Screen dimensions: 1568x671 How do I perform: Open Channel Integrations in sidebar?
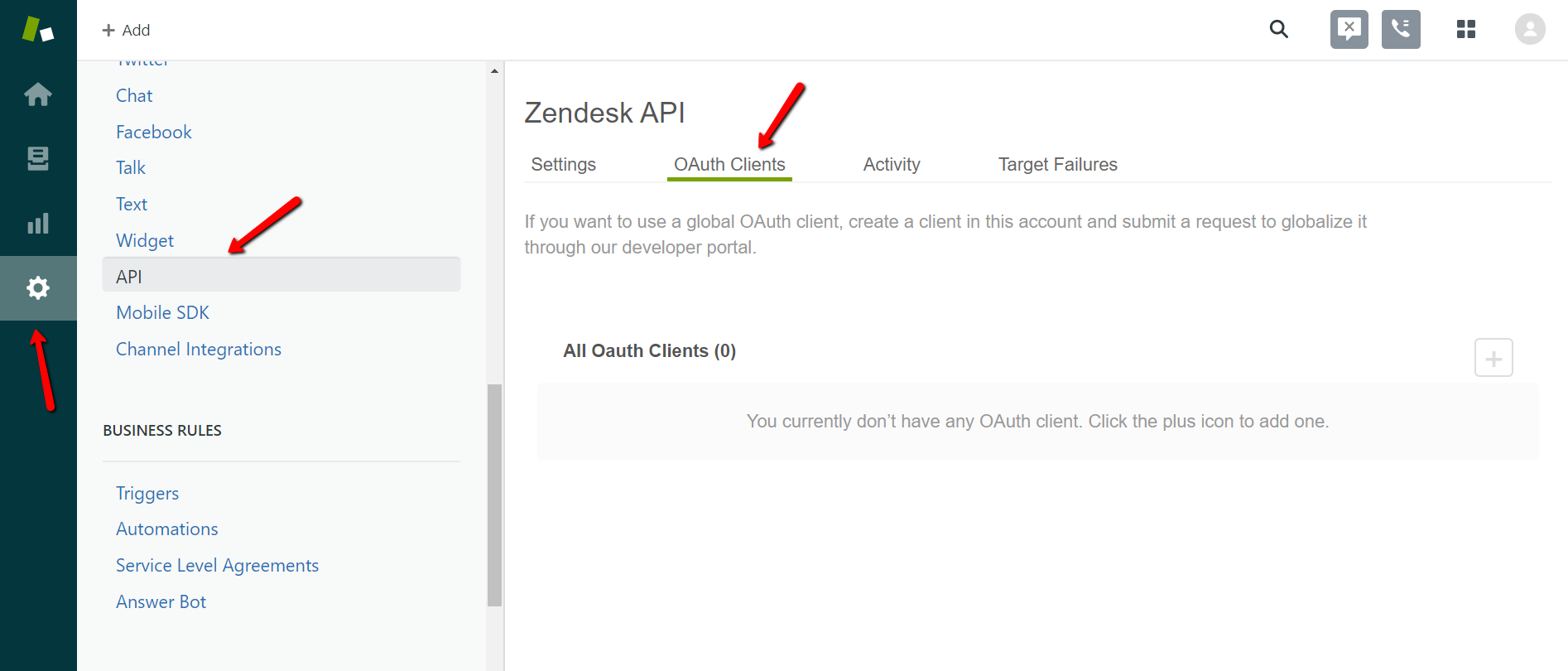click(199, 349)
